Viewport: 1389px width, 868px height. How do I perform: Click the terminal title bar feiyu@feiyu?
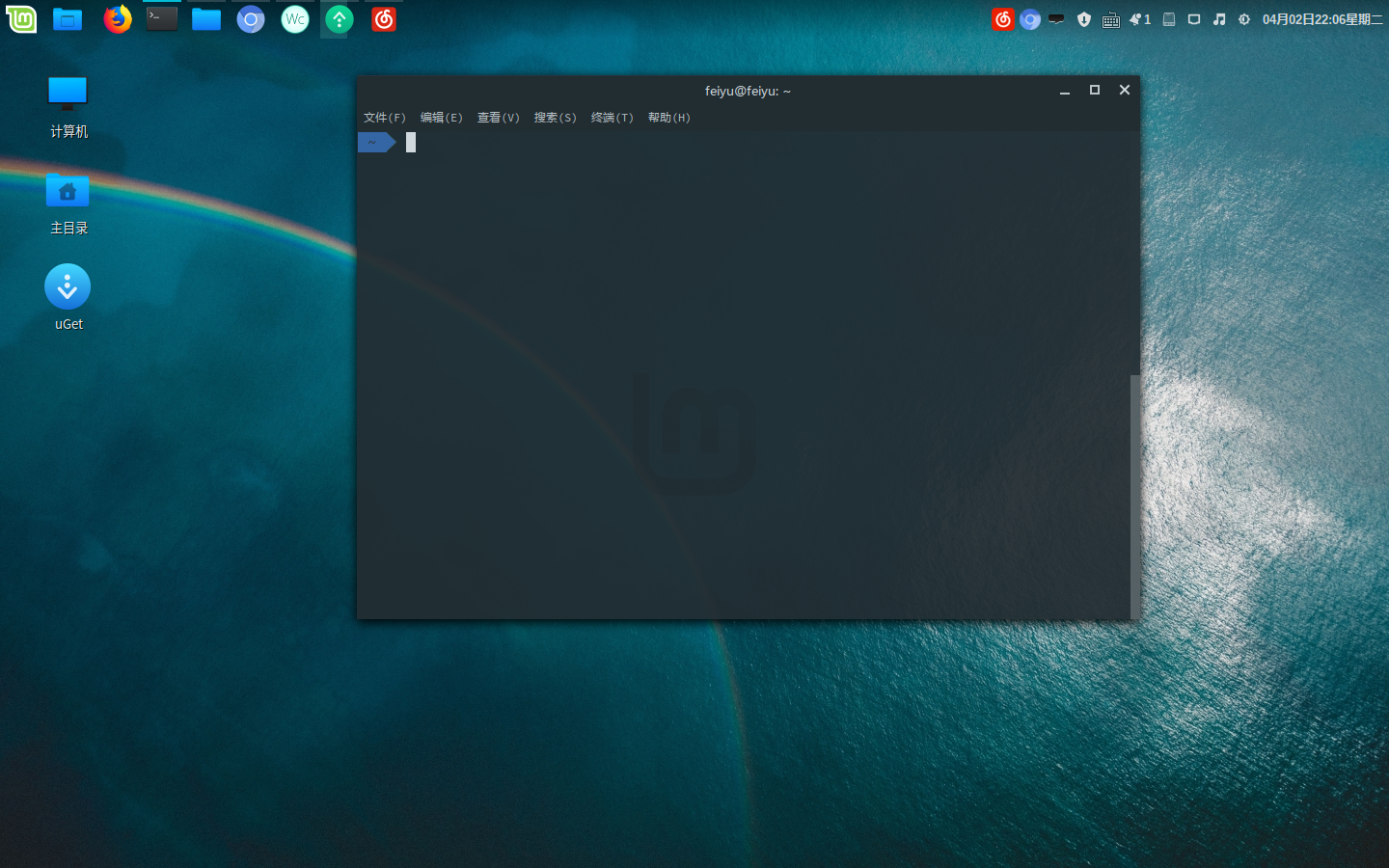click(748, 91)
